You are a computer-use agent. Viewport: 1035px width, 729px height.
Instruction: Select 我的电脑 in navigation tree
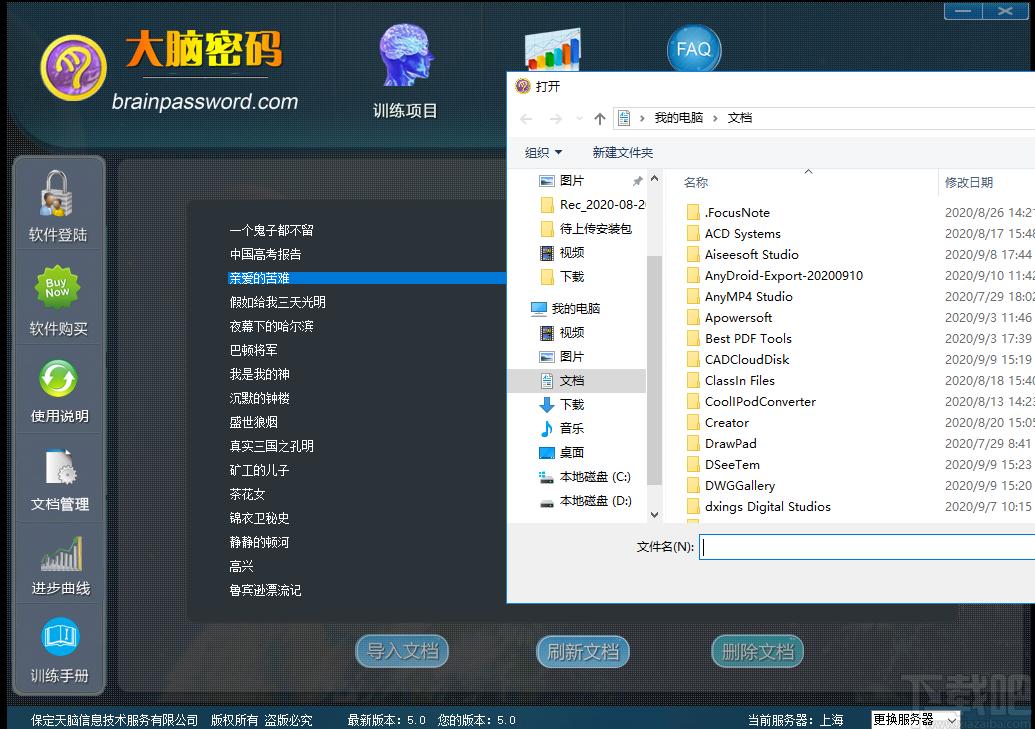[x=576, y=308]
